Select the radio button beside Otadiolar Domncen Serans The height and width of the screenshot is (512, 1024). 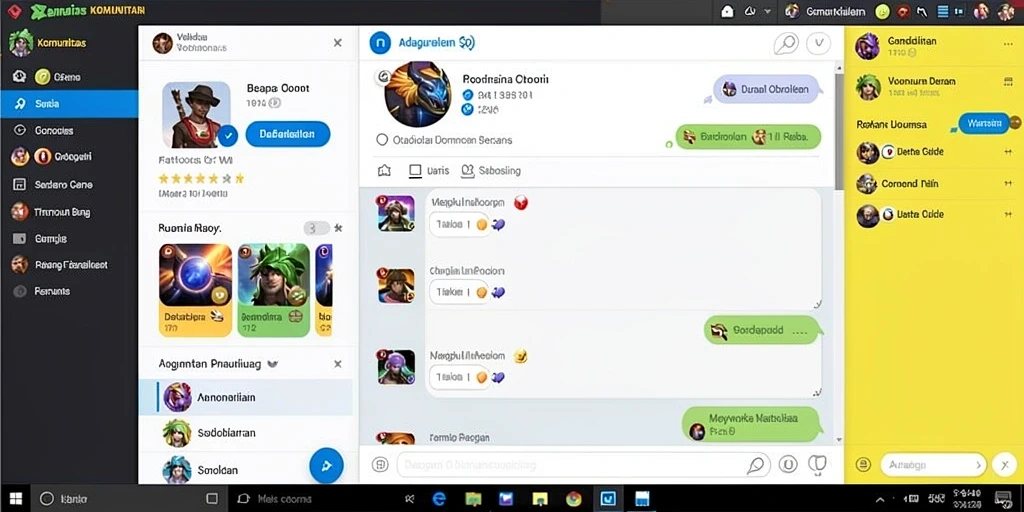[x=383, y=140]
